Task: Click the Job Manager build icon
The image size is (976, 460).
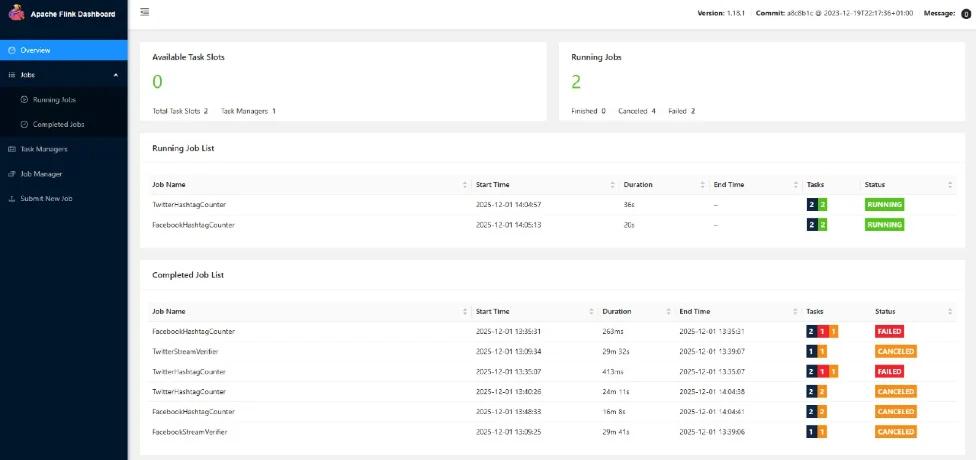Action: tap(11, 174)
